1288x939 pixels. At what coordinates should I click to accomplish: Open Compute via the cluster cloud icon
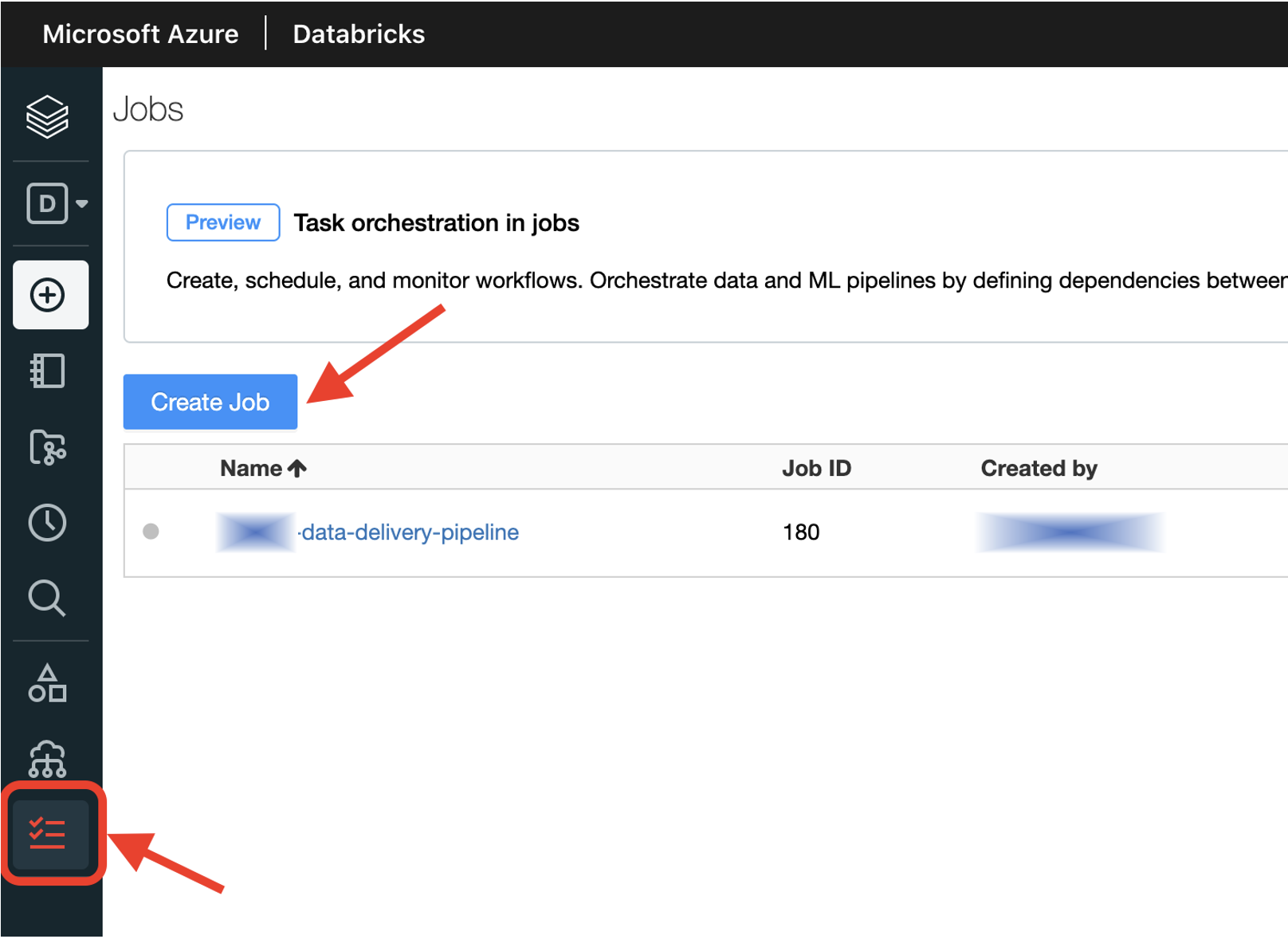click(48, 760)
